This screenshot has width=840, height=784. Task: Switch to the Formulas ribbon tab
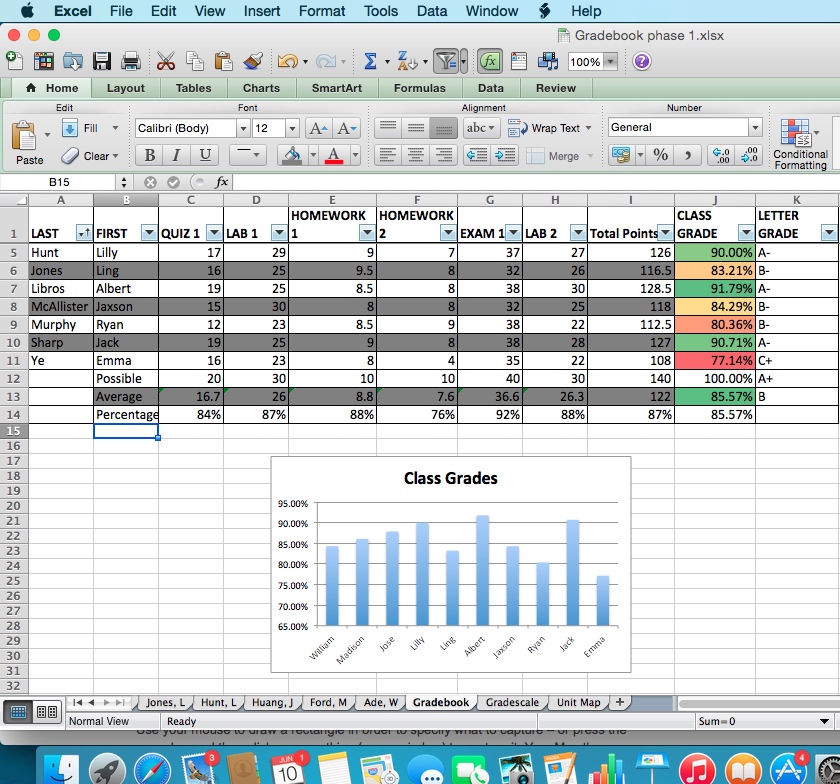[x=419, y=88]
